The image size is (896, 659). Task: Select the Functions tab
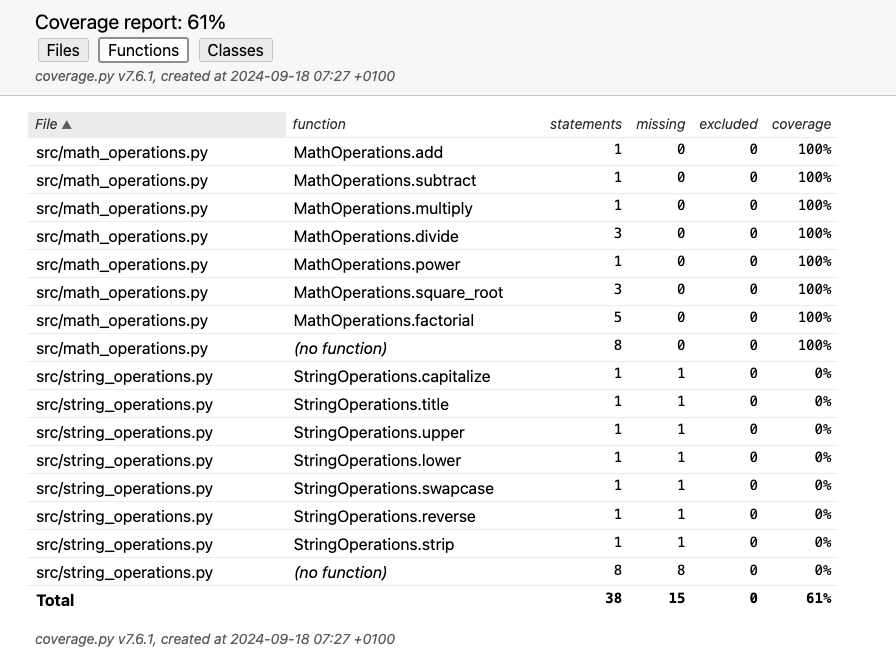point(143,50)
